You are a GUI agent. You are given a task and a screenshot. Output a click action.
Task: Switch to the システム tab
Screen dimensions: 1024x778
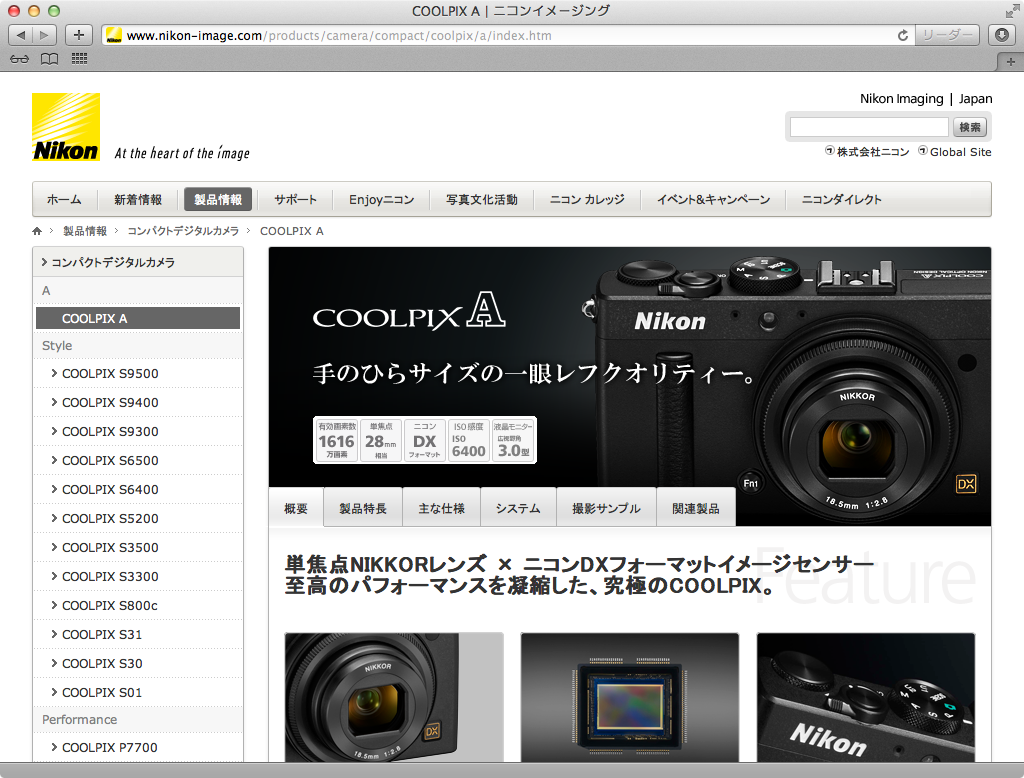[518, 508]
